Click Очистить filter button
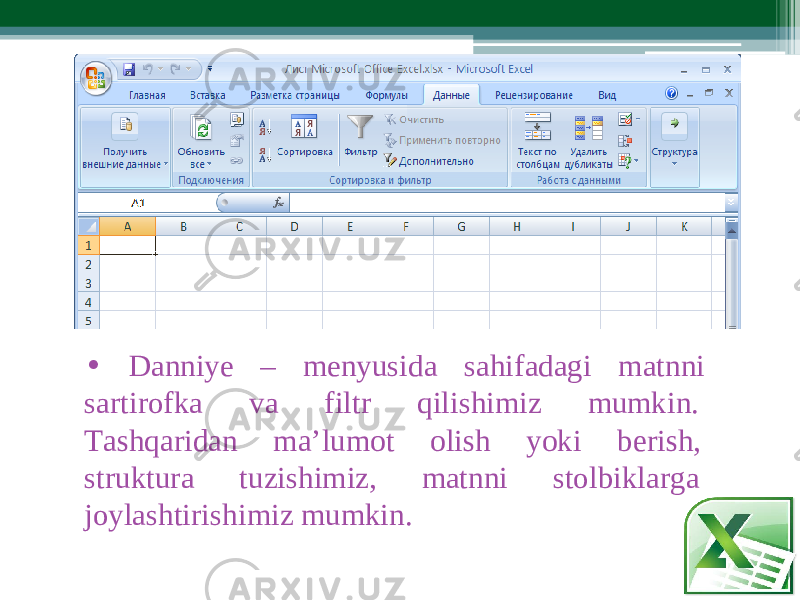This screenshot has width=800, height=600. [x=414, y=119]
